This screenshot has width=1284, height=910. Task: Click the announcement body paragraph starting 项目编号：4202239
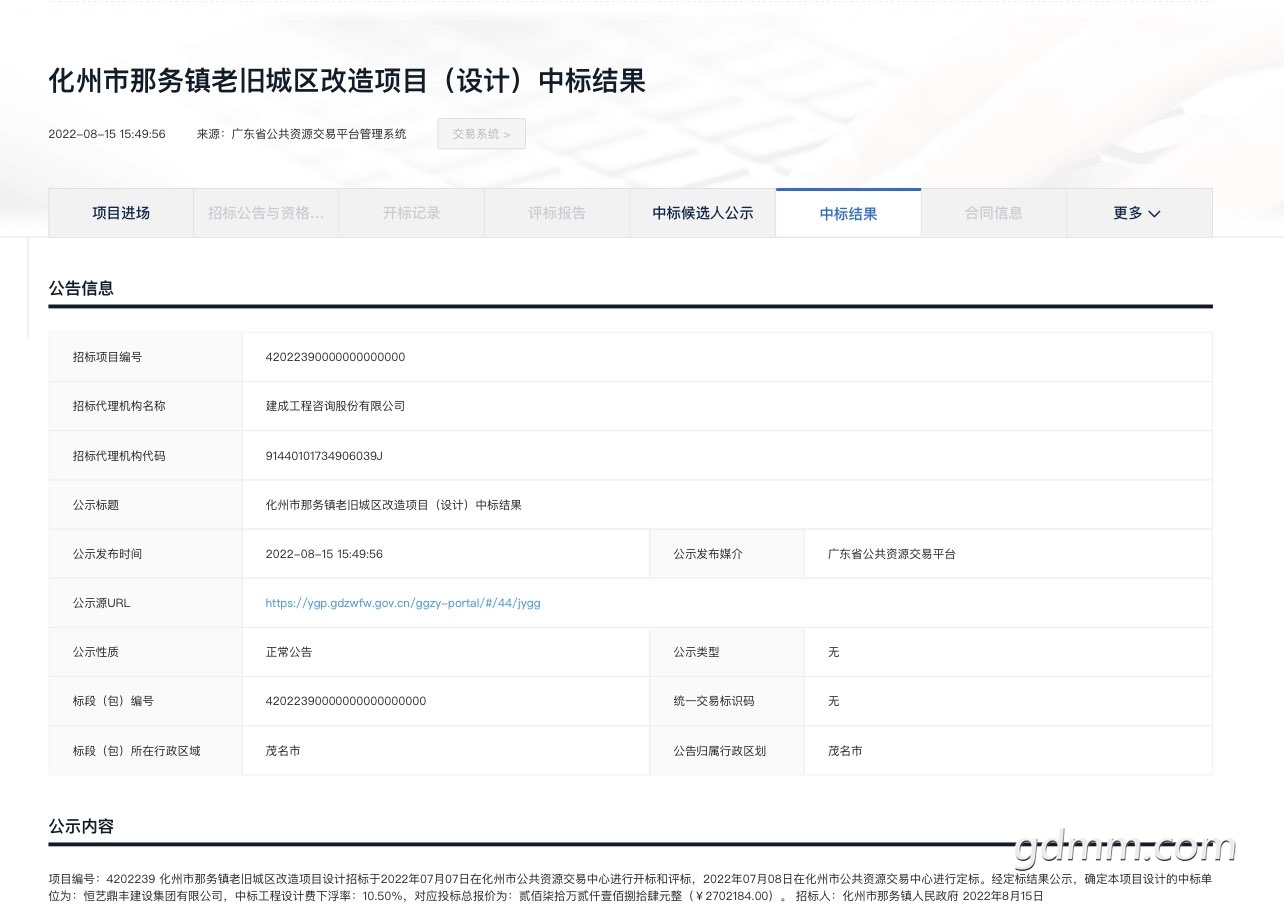pyautogui.click(x=630, y=887)
